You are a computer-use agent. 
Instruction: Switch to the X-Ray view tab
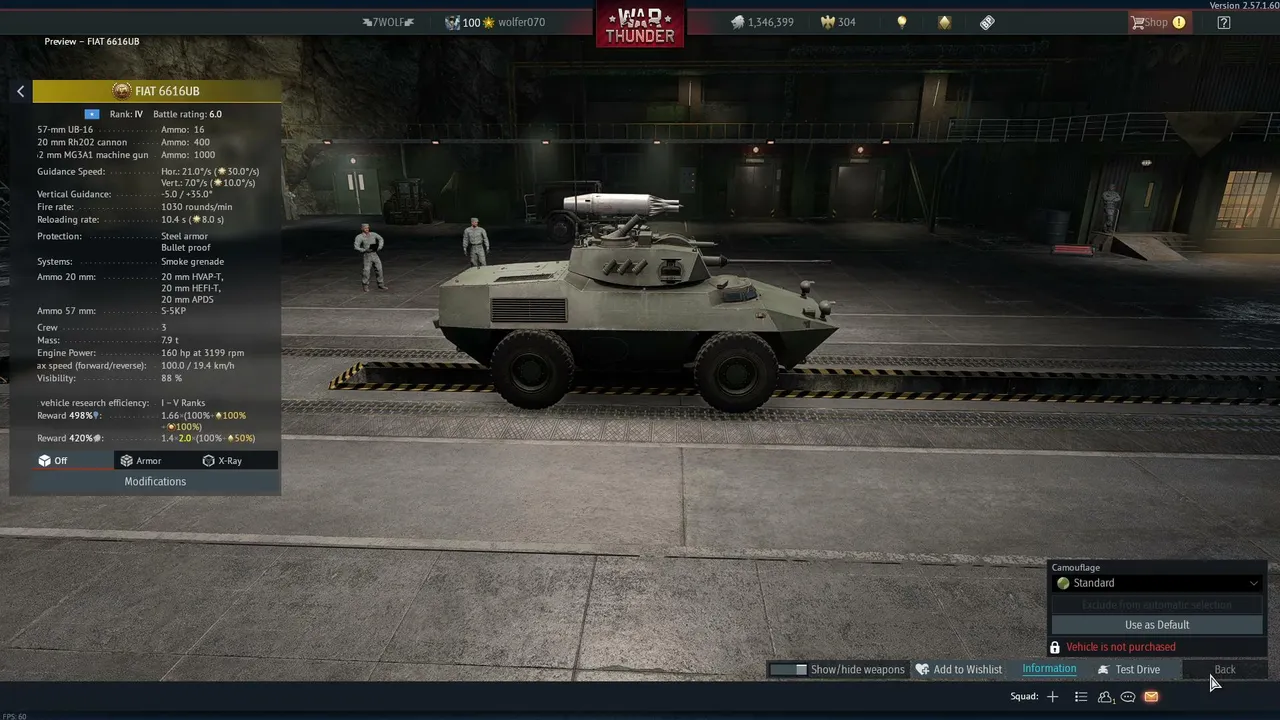(237, 461)
